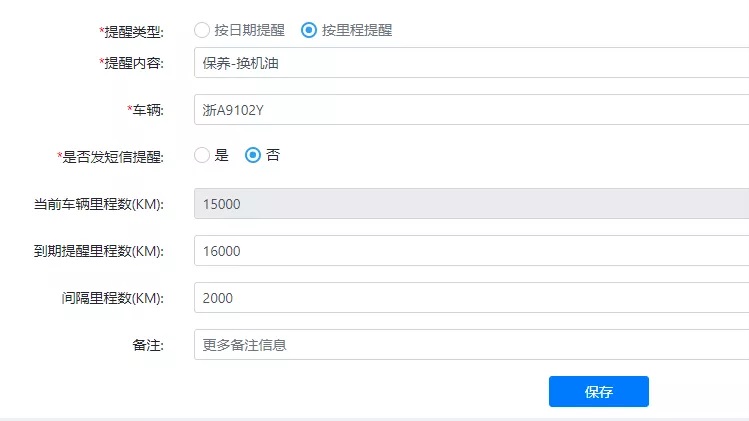Choose 否 for SMS reminder
Viewport: 749px width, 421px height.
(253, 155)
